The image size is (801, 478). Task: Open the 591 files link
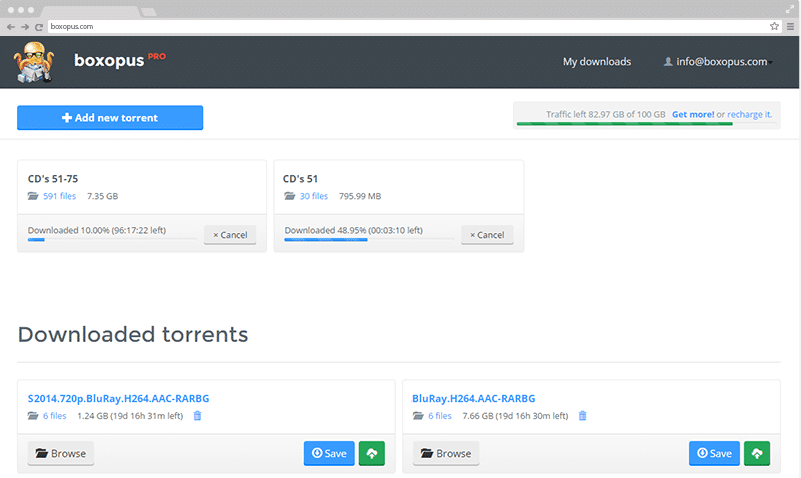(x=60, y=197)
